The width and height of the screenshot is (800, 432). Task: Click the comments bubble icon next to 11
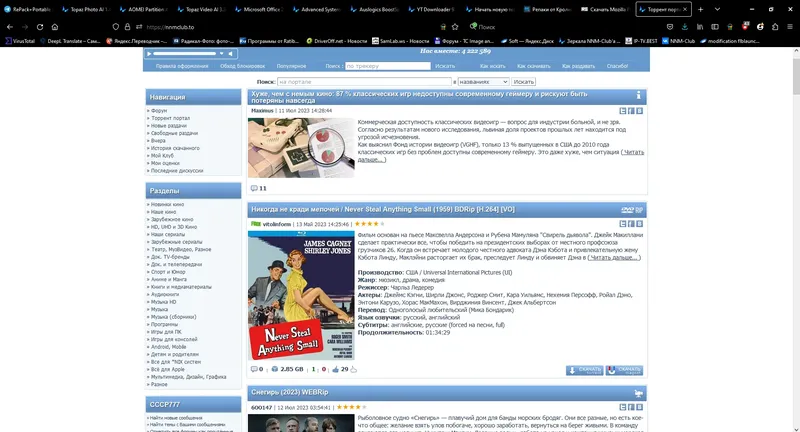coord(254,188)
